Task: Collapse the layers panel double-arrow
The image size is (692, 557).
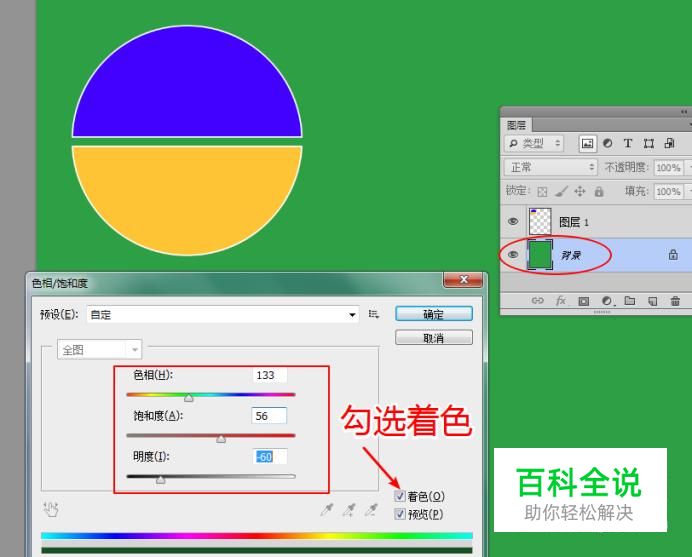Action: 684,112
